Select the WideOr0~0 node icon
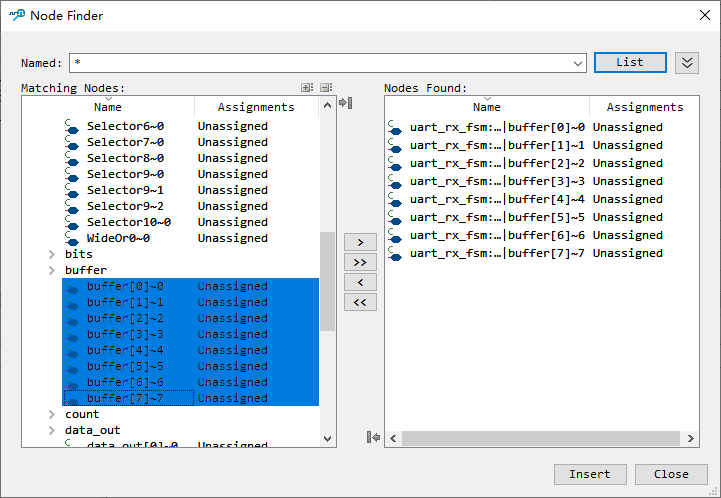 coord(72,239)
